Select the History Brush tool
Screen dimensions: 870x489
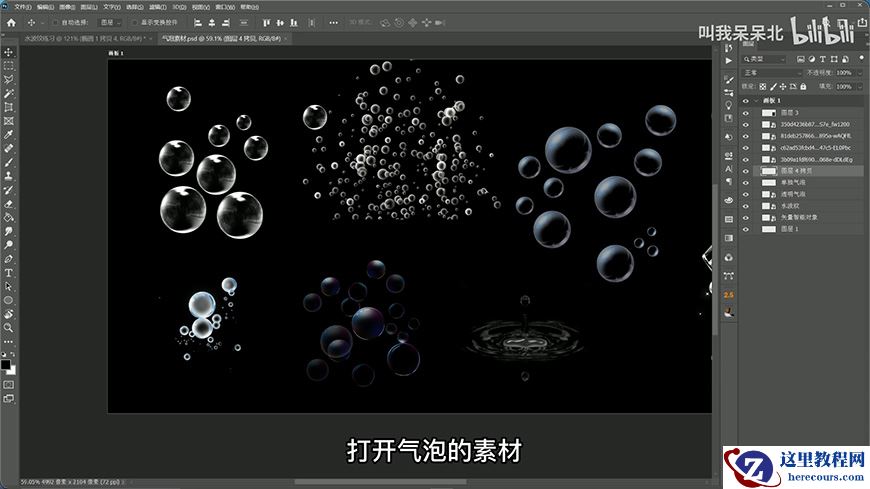tap(8, 190)
